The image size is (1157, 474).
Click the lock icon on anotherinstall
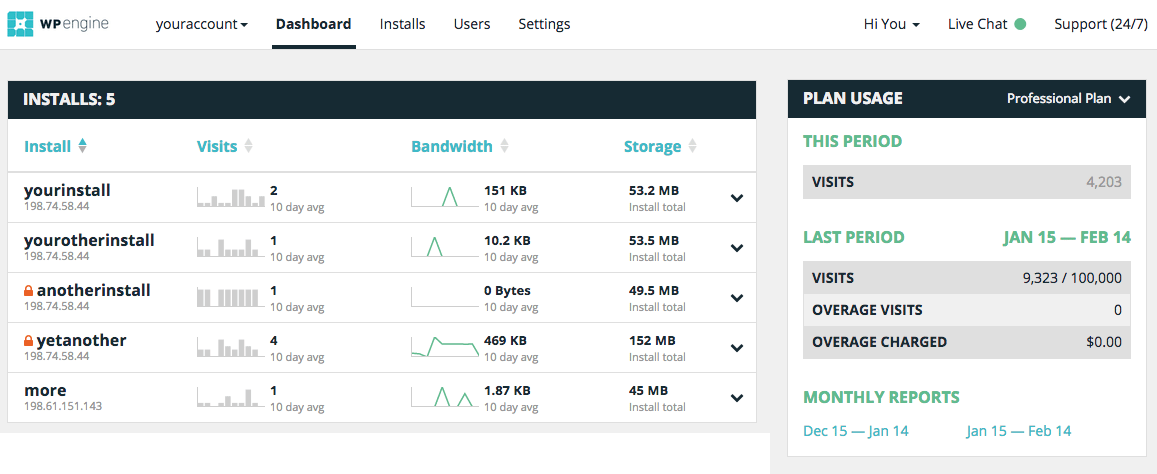click(x=29, y=291)
